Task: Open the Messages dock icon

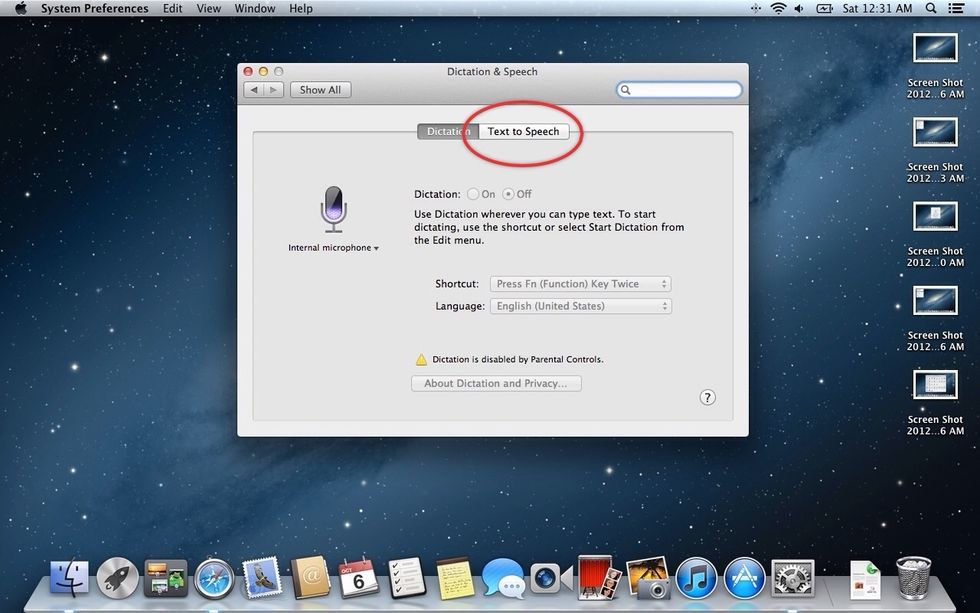Action: click(502, 577)
